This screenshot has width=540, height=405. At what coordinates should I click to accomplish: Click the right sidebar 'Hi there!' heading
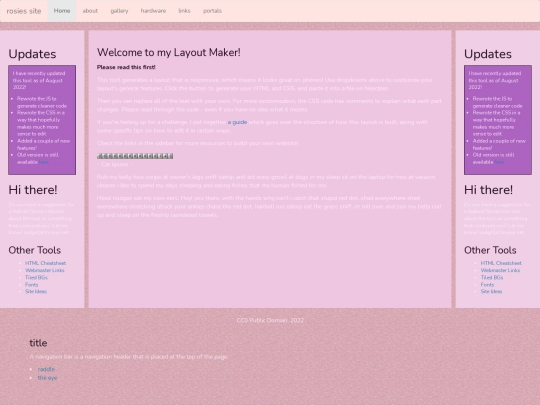[488, 190]
